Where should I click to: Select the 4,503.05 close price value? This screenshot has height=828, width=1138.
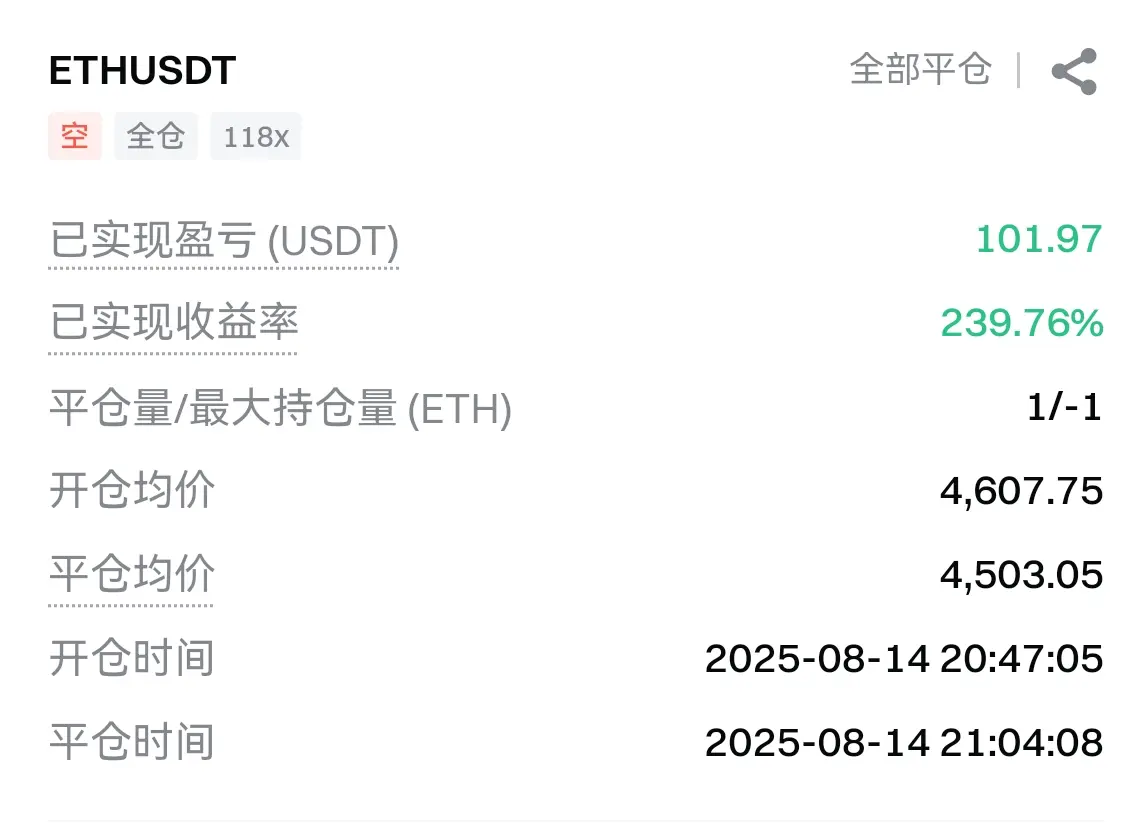point(1021,575)
